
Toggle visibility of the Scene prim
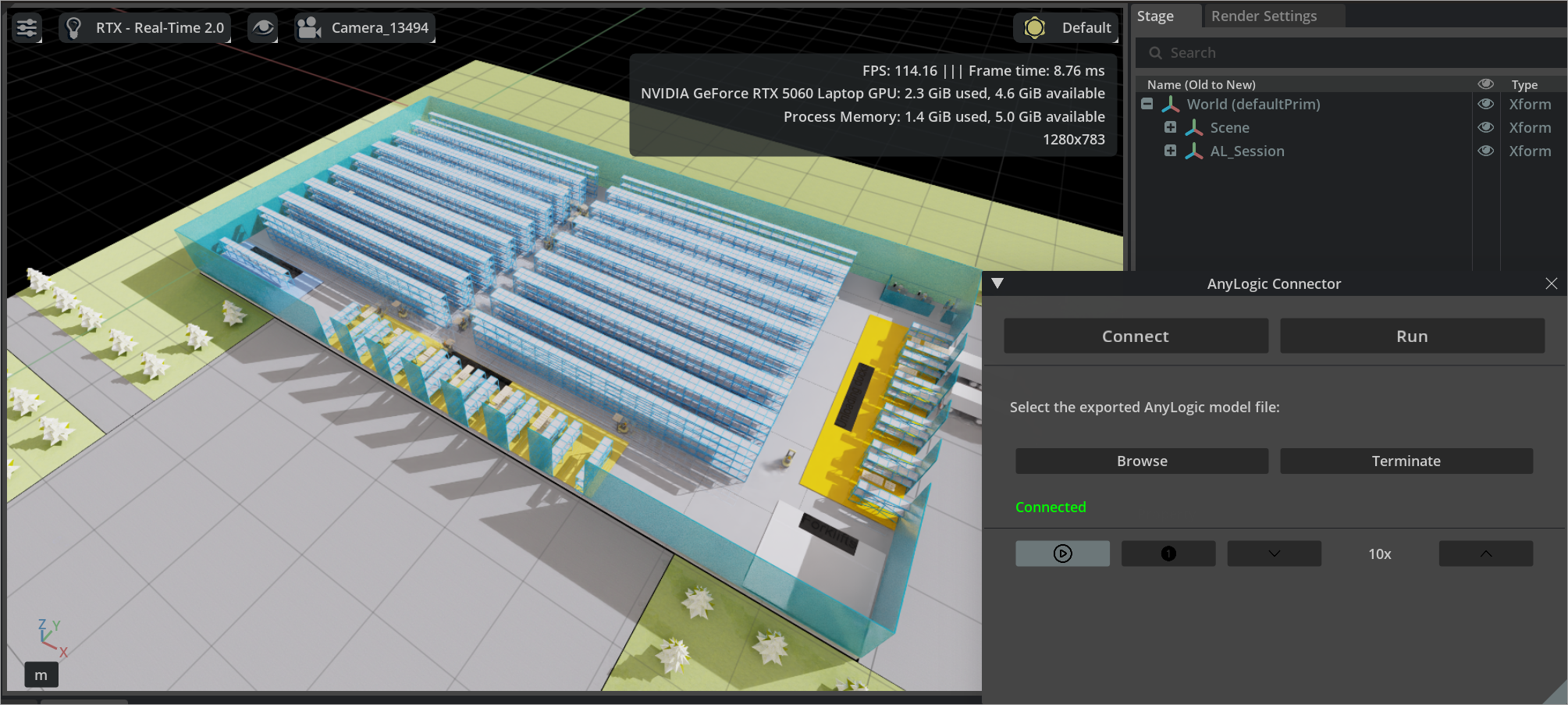click(x=1485, y=127)
